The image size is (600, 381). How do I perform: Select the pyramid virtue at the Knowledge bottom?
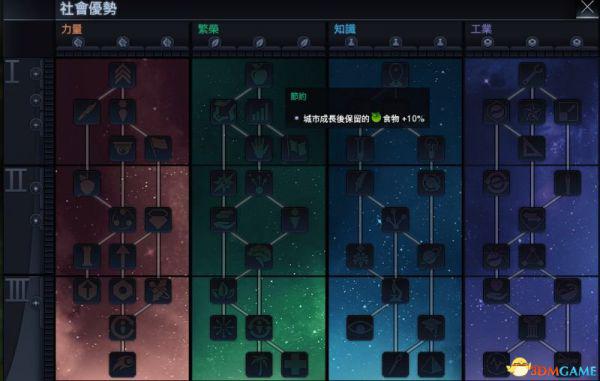pos(431,364)
